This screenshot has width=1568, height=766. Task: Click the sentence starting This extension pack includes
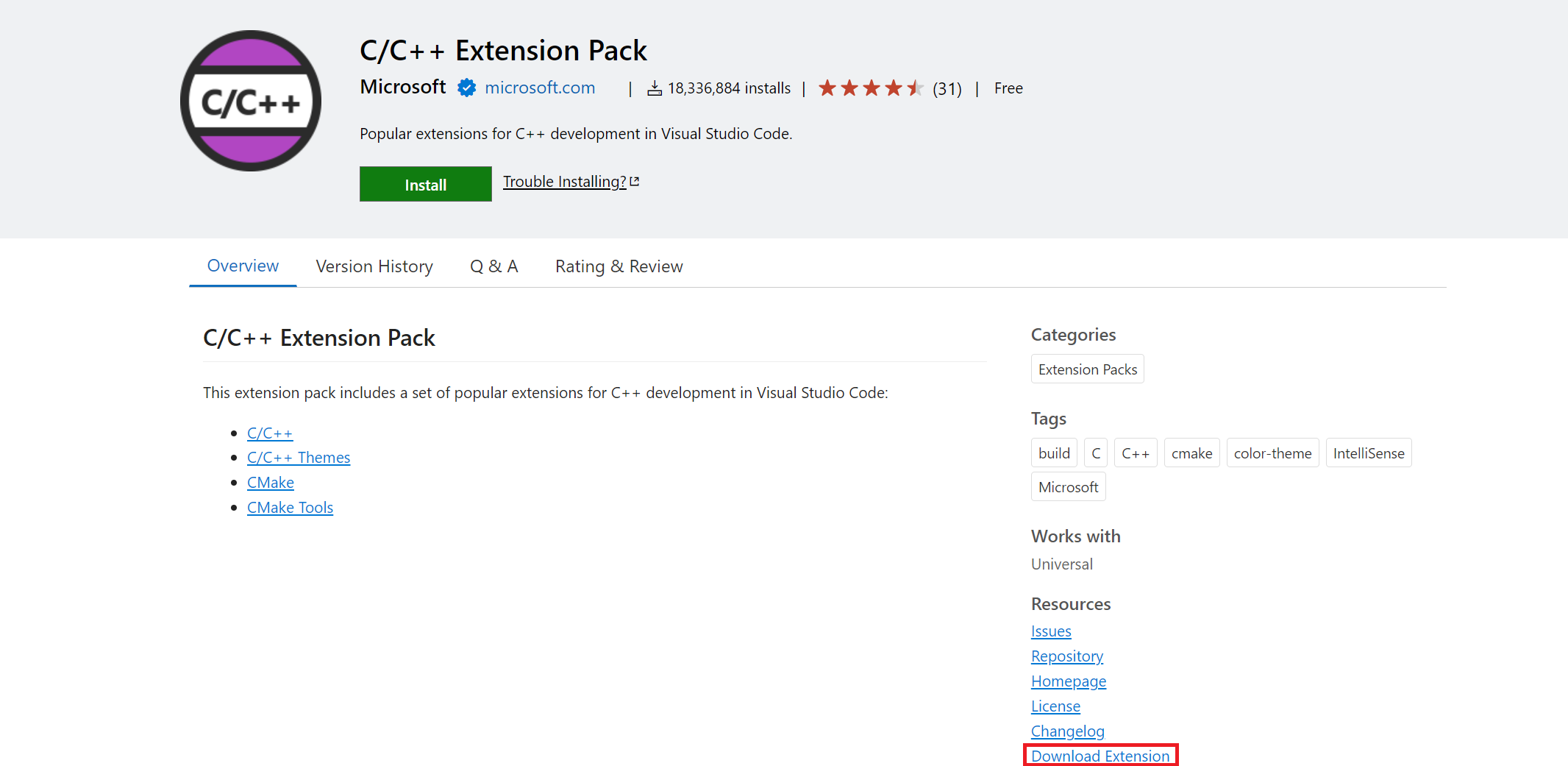coord(546,393)
